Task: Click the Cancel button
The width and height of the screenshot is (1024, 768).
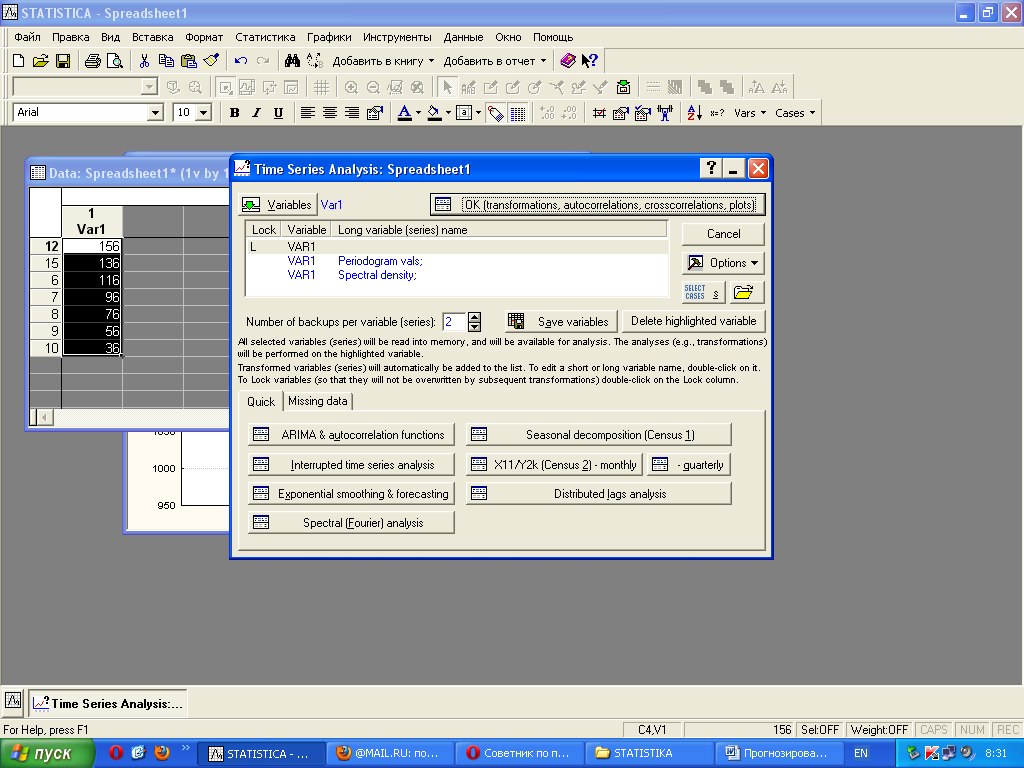Action: (724, 234)
